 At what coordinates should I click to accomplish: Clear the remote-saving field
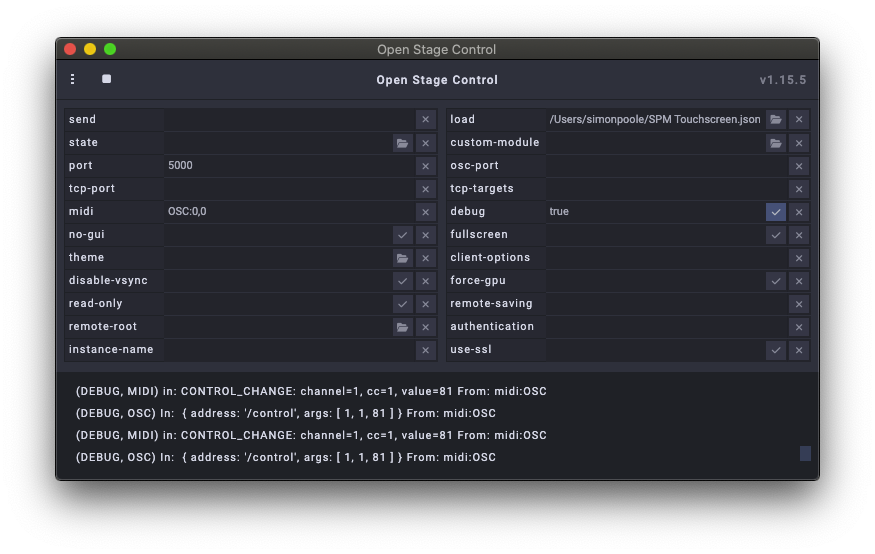point(799,304)
